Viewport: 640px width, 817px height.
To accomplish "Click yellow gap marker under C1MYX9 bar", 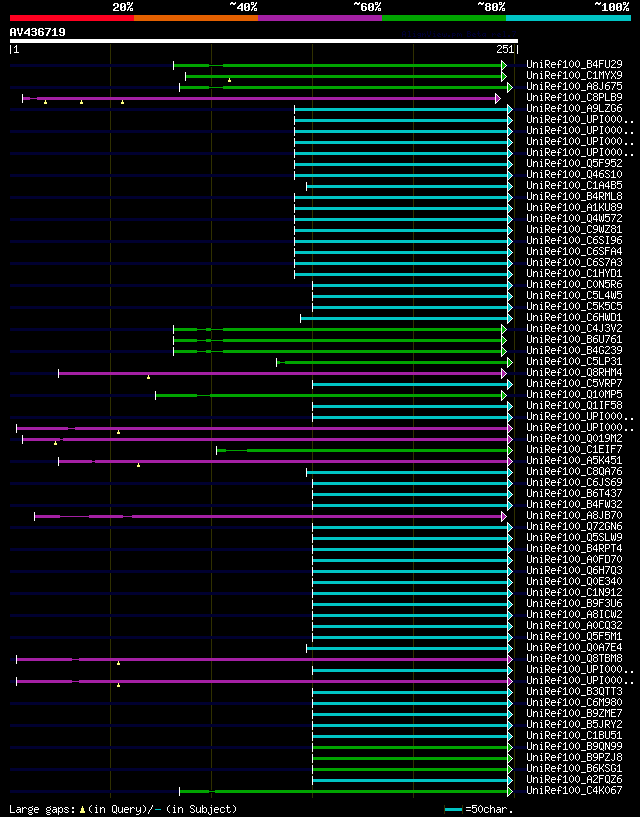I will pos(229,80).
